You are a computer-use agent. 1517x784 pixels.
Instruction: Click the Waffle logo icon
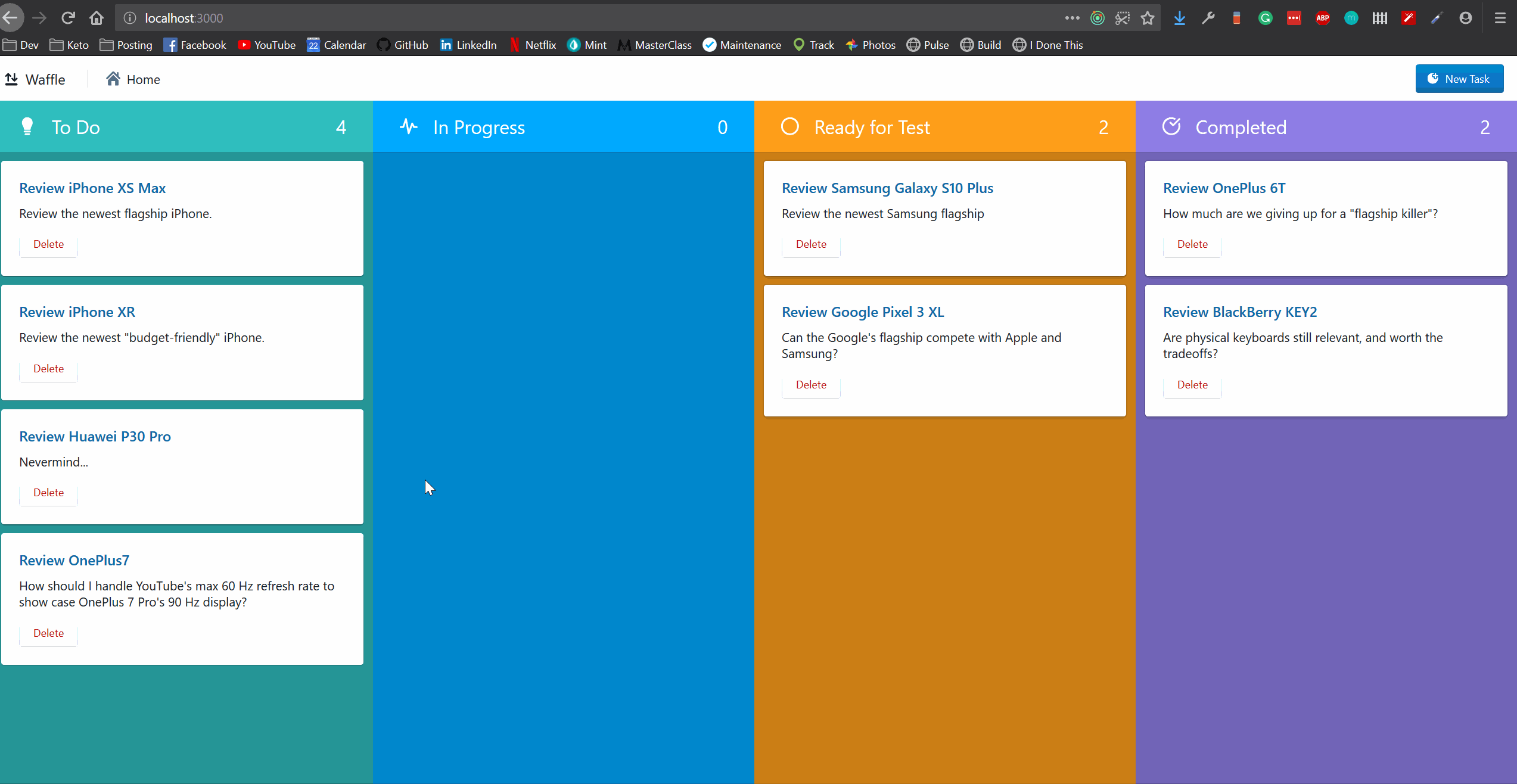tap(11, 79)
